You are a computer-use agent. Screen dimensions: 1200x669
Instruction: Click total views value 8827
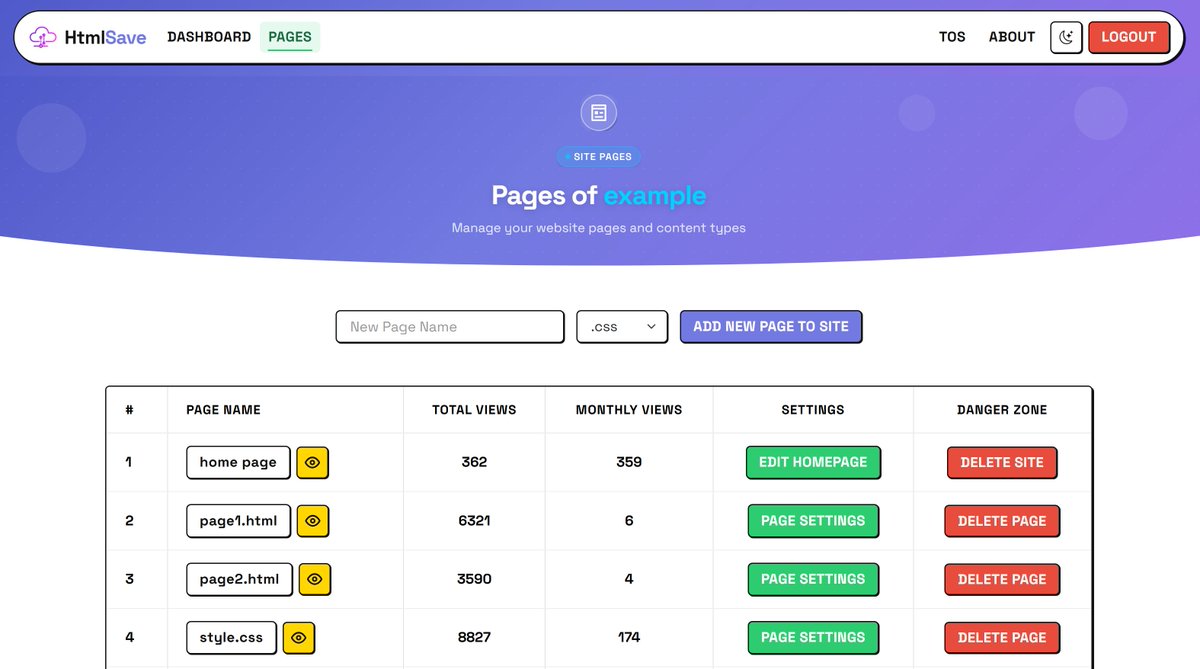[474, 637]
